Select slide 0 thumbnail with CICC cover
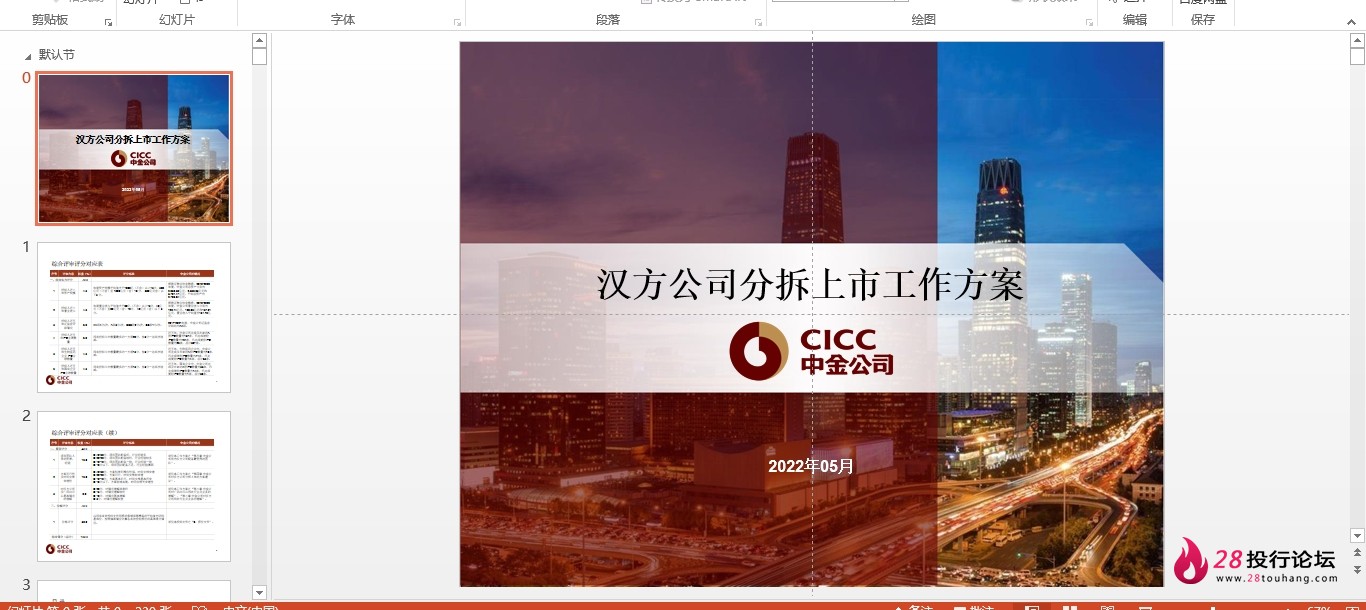The height and width of the screenshot is (610, 1366). click(134, 148)
